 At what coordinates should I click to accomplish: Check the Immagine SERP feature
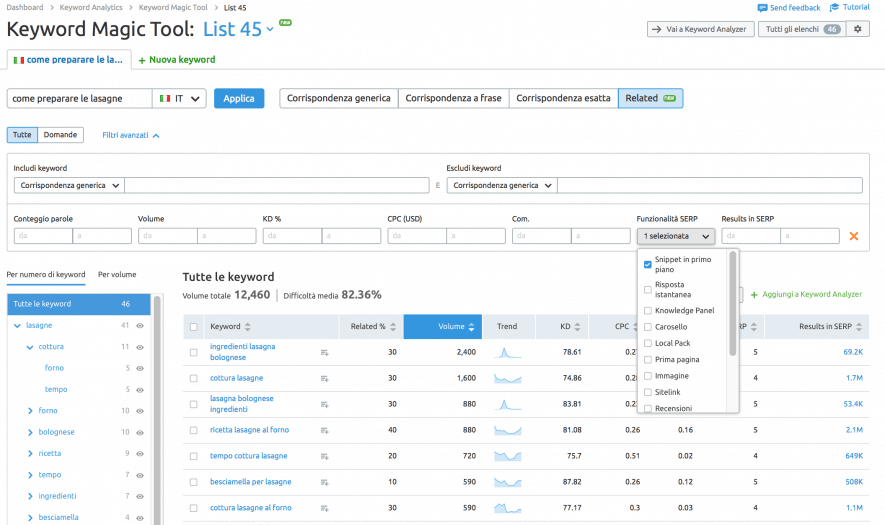647,376
